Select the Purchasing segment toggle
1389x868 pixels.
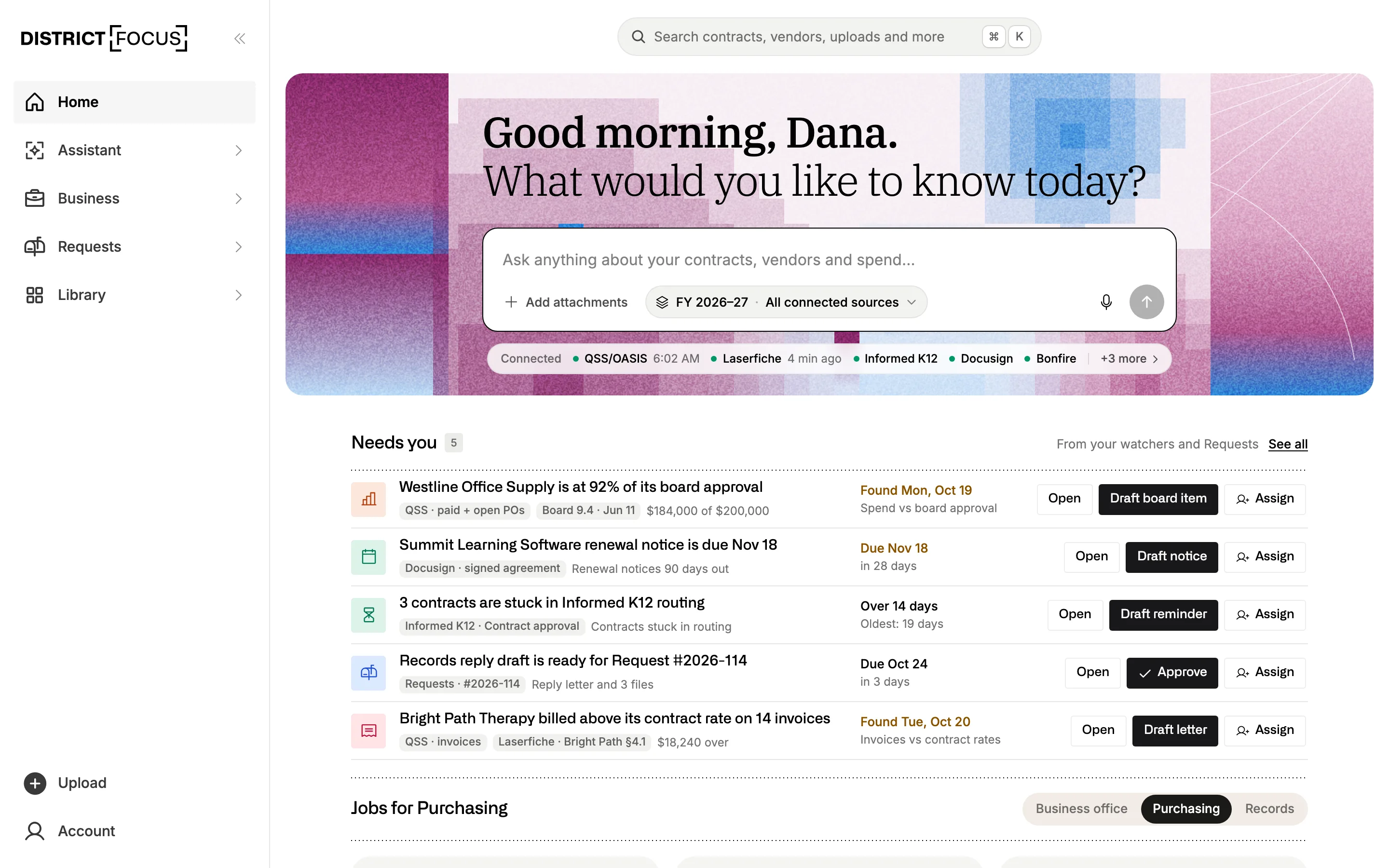click(1185, 808)
